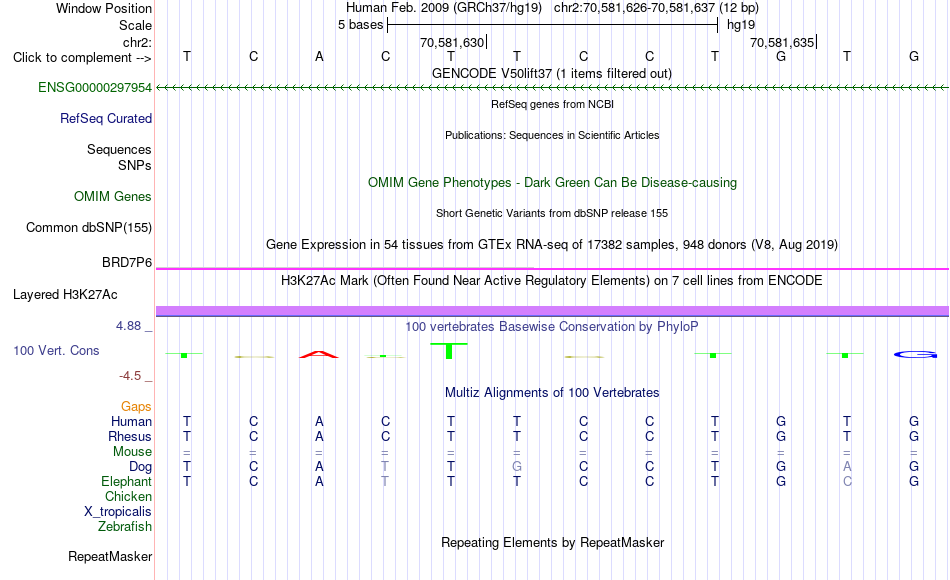The height and width of the screenshot is (580, 950).
Task: Click 'Short Genetic Variants from dbSNP' title
Action: click(552, 213)
